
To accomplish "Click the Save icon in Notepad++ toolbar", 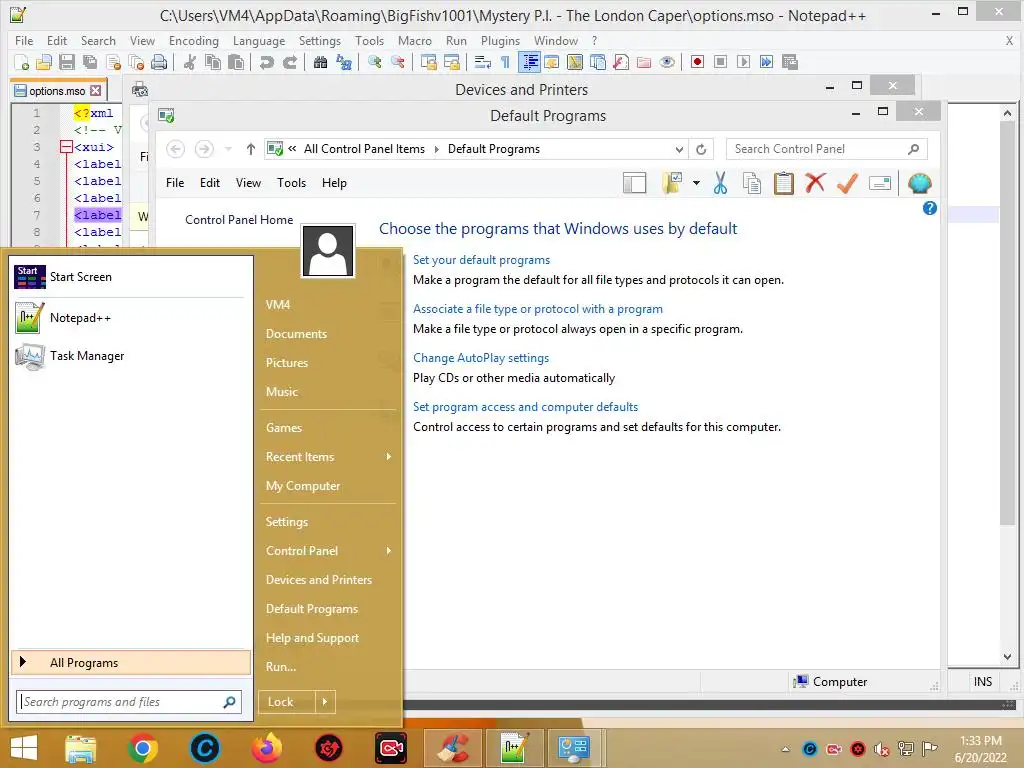I will point(67,62).
